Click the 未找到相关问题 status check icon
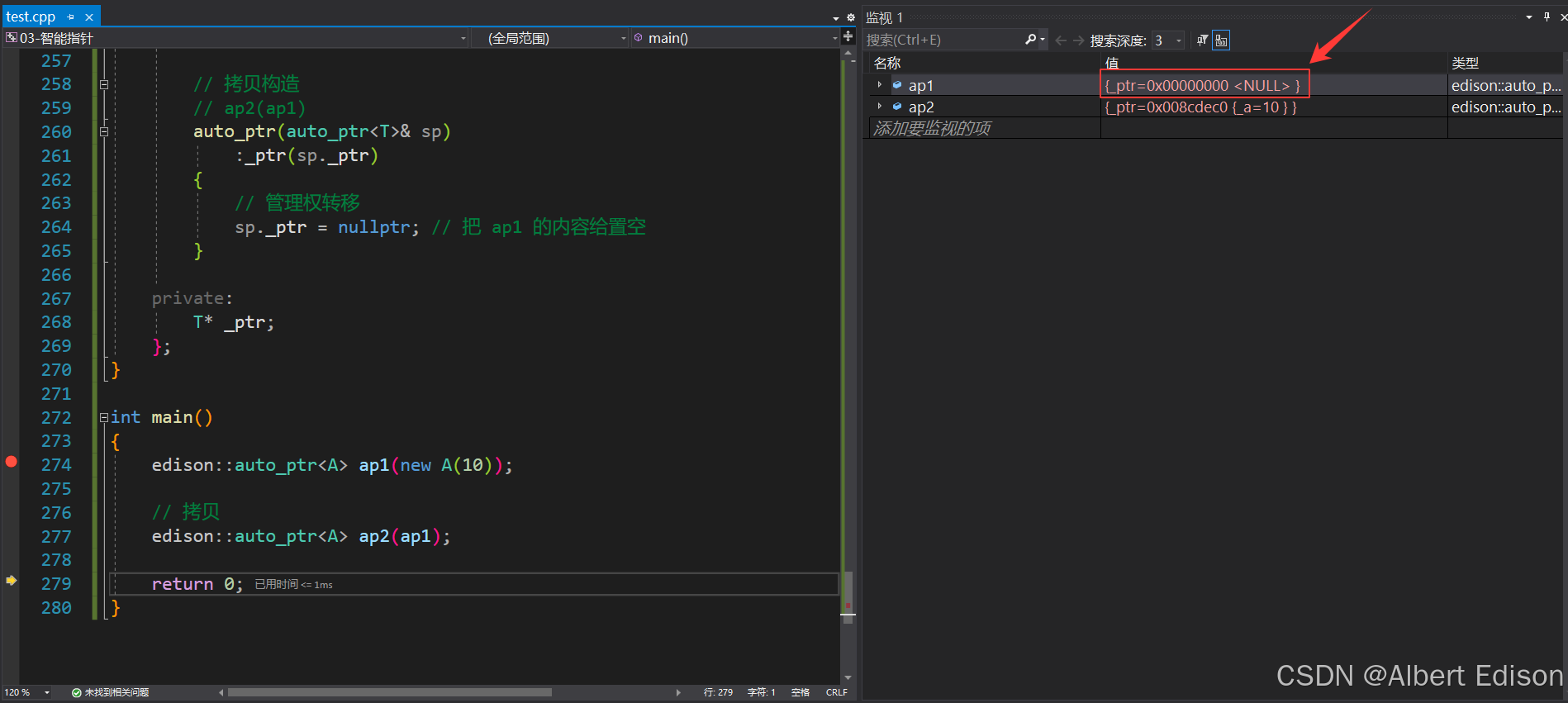Image resolution: width=1568 pixels, height=703 pixels. [x=77, y=692]
